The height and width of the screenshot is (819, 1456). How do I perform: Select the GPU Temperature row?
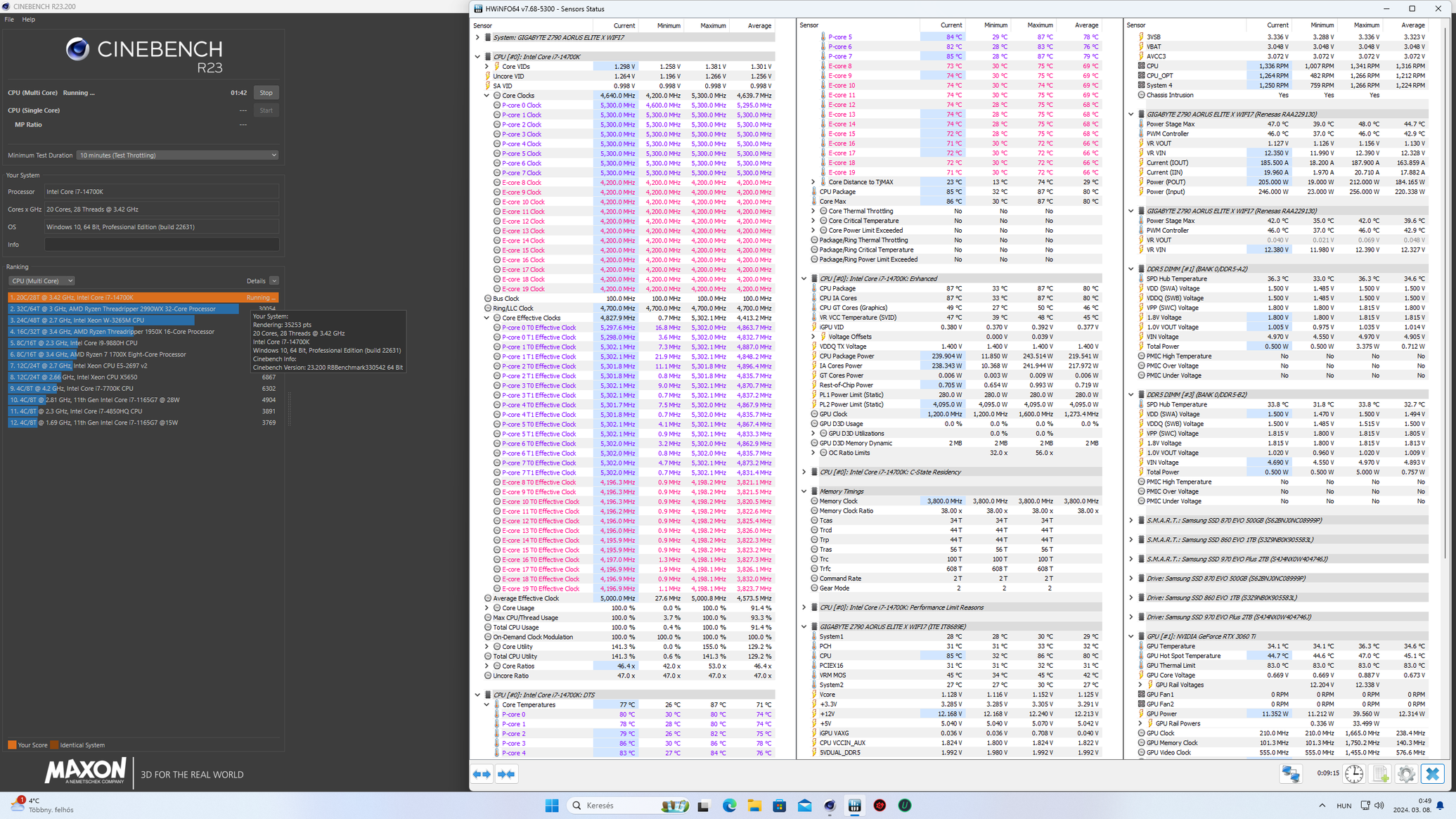1277,646
